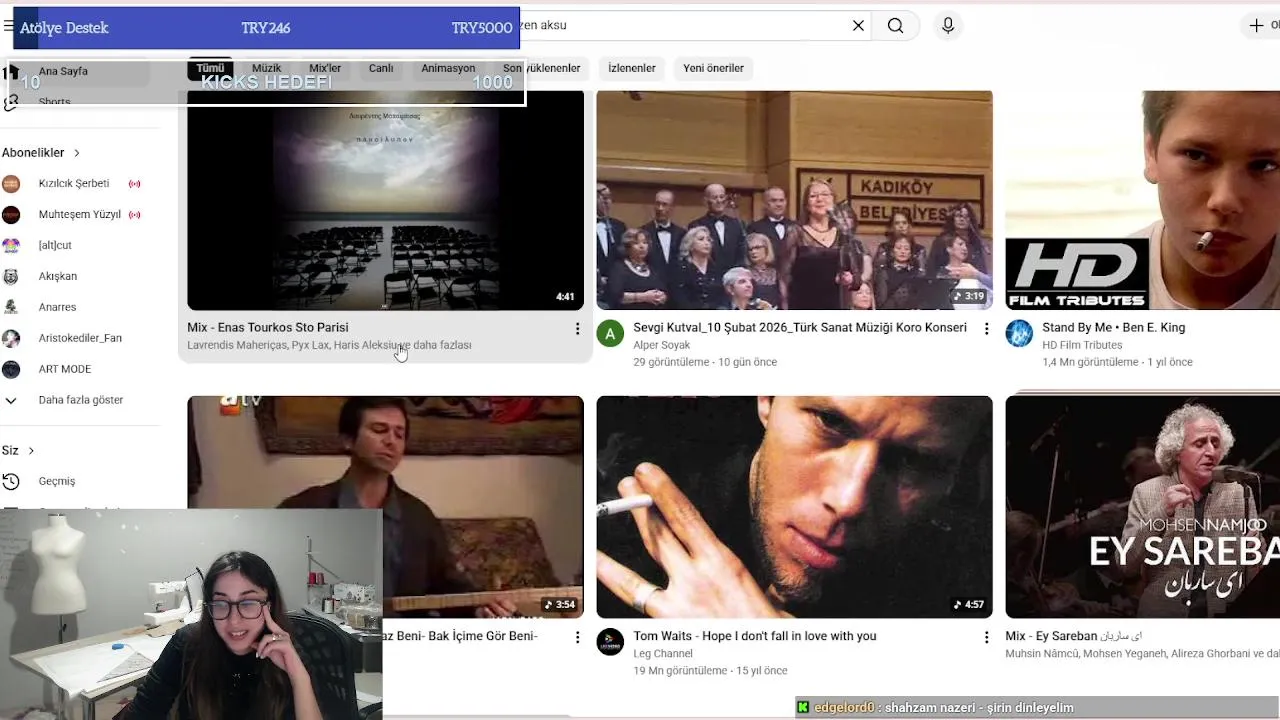Open Sevgi Kutval Türk Sanat Müziği title

point(800,327)
